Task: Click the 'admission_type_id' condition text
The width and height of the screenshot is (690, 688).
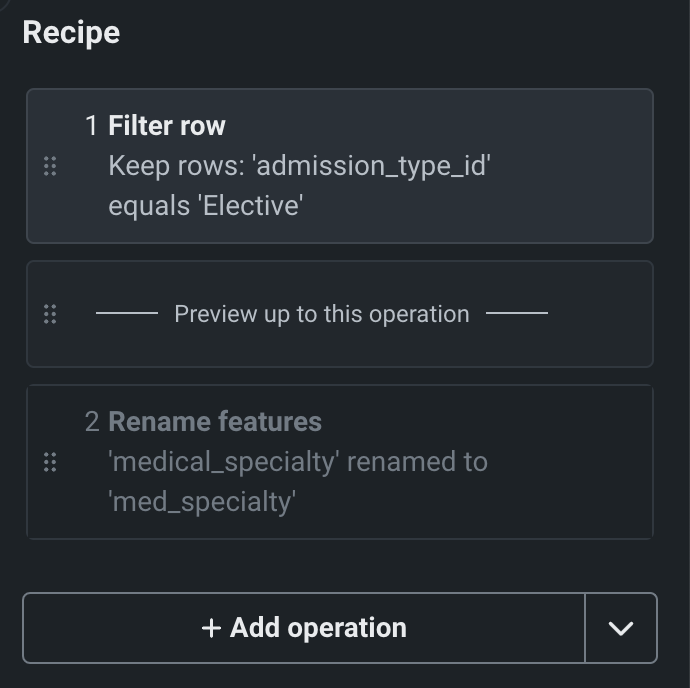Action: 298,166
